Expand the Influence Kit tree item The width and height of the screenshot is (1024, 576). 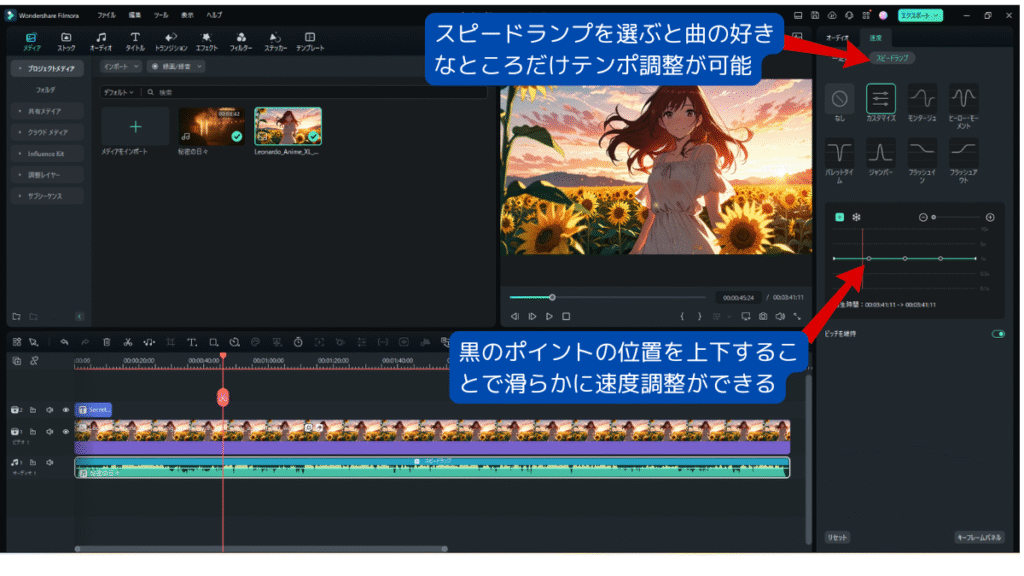click(x=47, y=154)
